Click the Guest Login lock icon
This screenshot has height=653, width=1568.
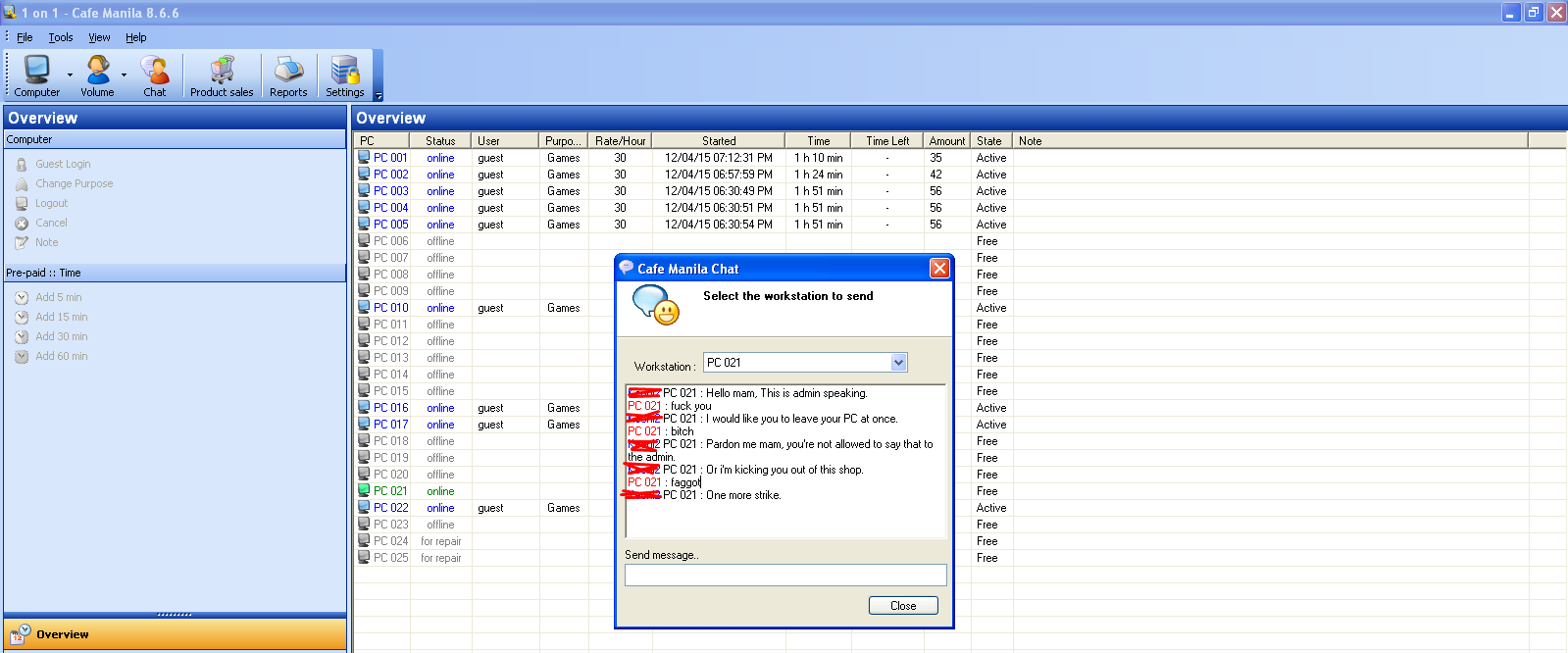pos(22,164)
